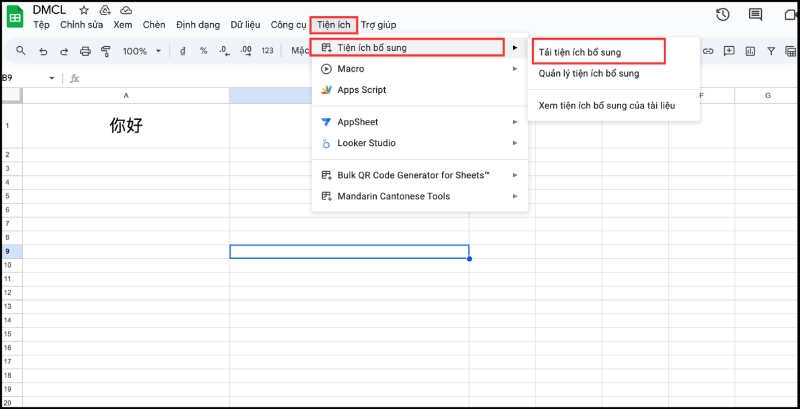Select the row 1 header
The image size is (800, 409).
11,125
